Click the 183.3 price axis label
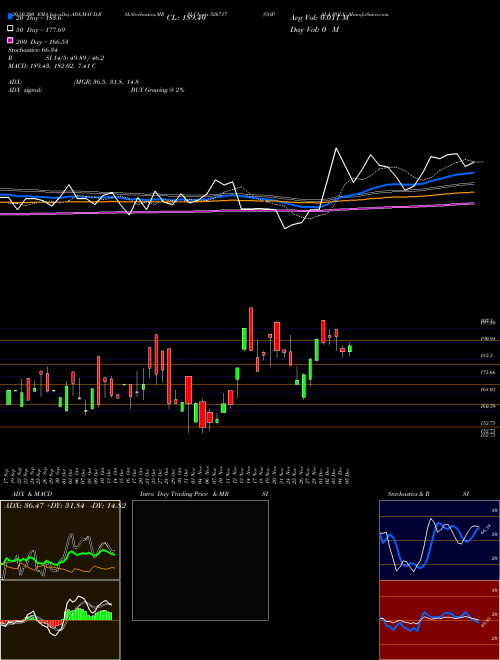Image resolution: width=500 pixels, height=660 pixels. click(x=487, y=356)
